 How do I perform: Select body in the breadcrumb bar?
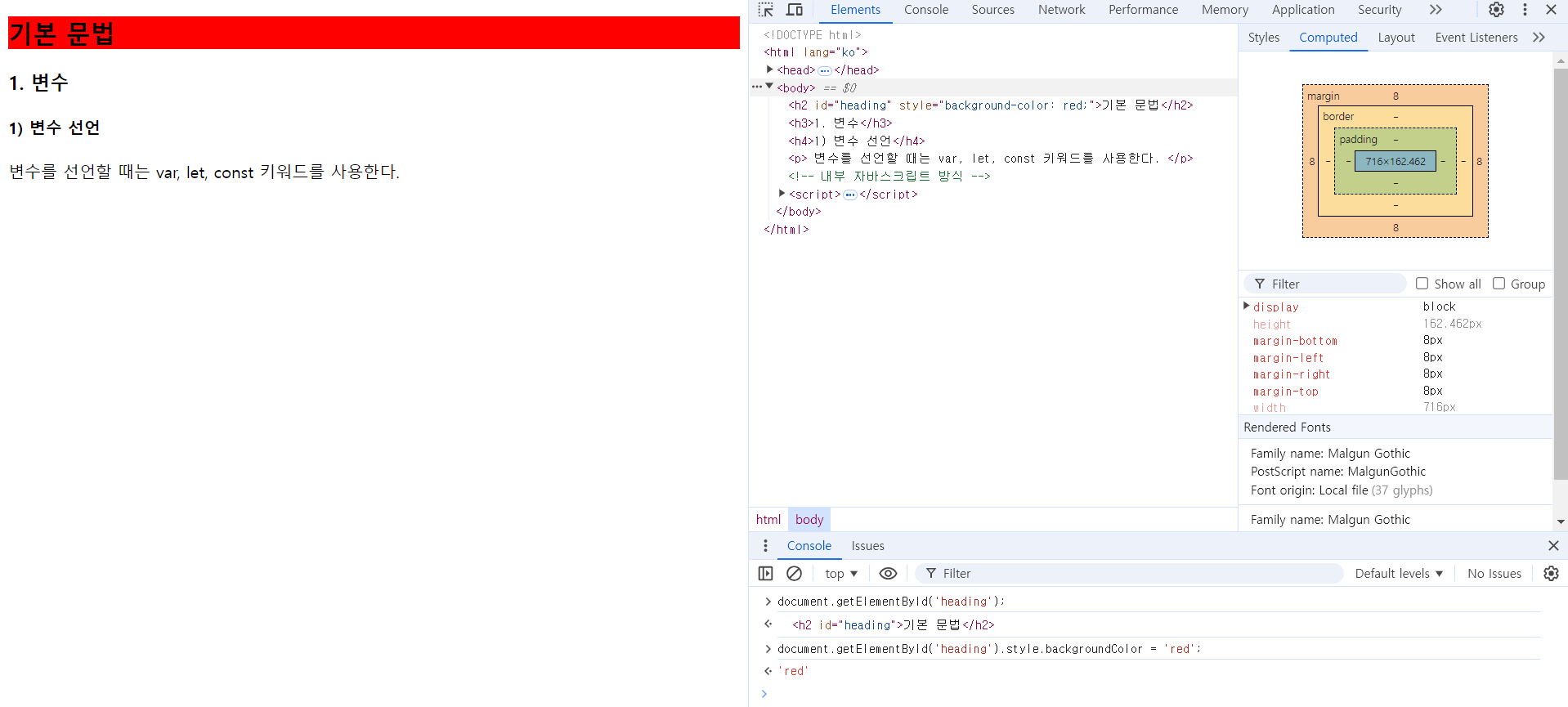(x=809, y=520)
